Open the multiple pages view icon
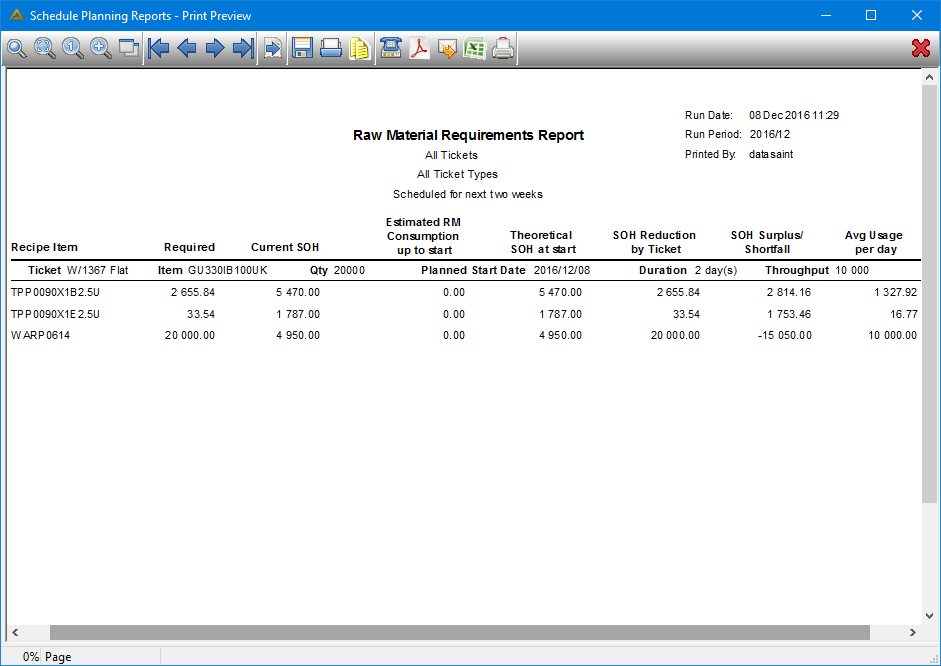Image resolution: width=941 pixels, height=666 pixels. coord(128,48)
